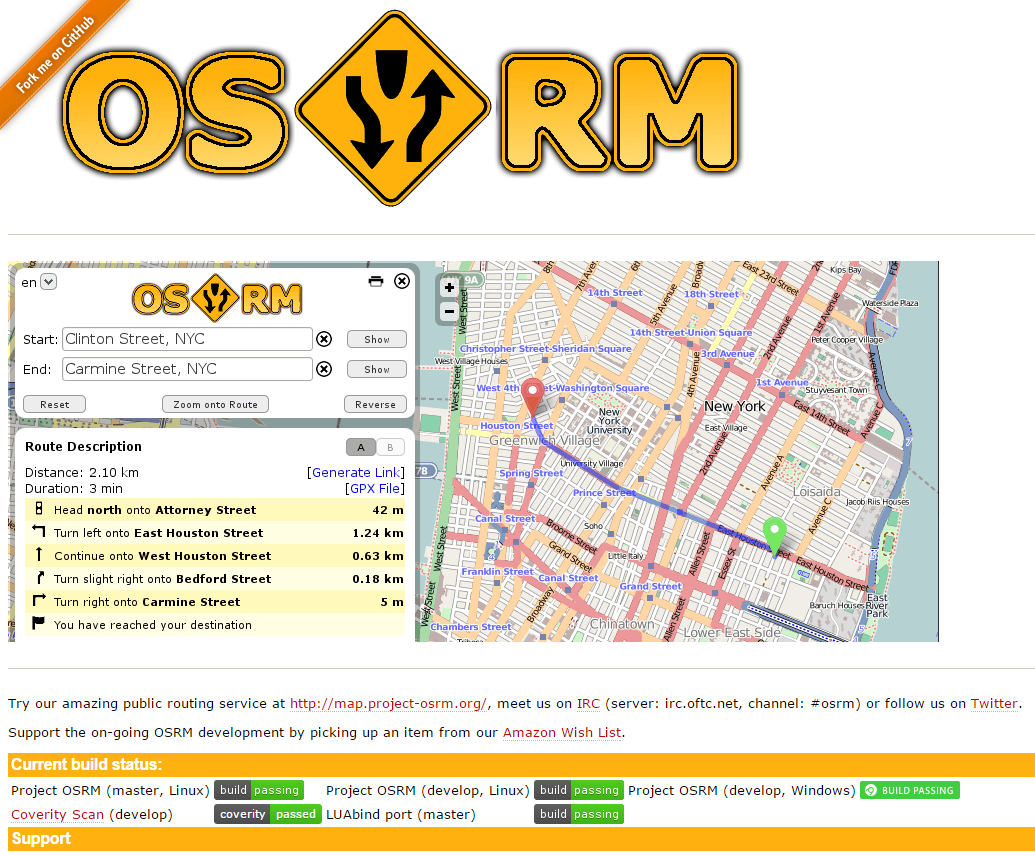Select the red start marker on the map
Screen dimensions: 1035x855
coord(533,395)
